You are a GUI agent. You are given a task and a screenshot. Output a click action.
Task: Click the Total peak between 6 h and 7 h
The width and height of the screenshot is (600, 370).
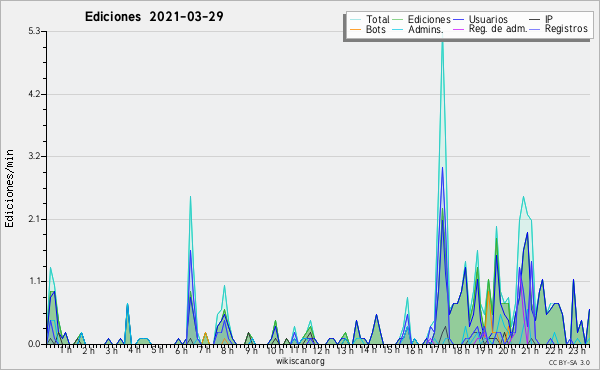coord(190,198)
